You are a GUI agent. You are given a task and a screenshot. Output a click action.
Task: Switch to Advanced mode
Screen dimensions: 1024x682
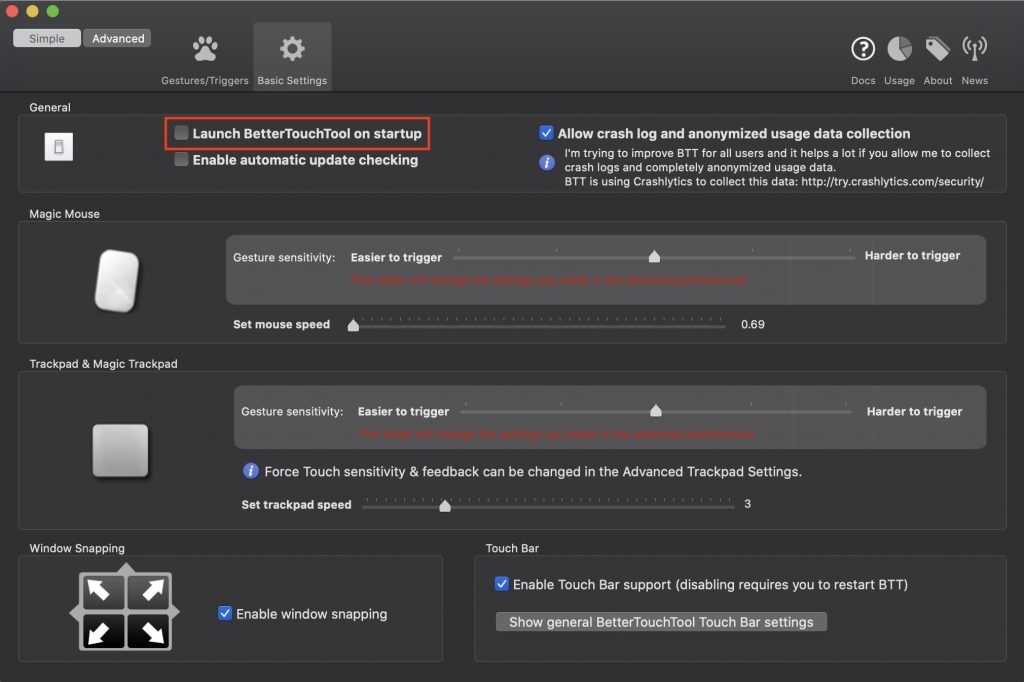118,39
